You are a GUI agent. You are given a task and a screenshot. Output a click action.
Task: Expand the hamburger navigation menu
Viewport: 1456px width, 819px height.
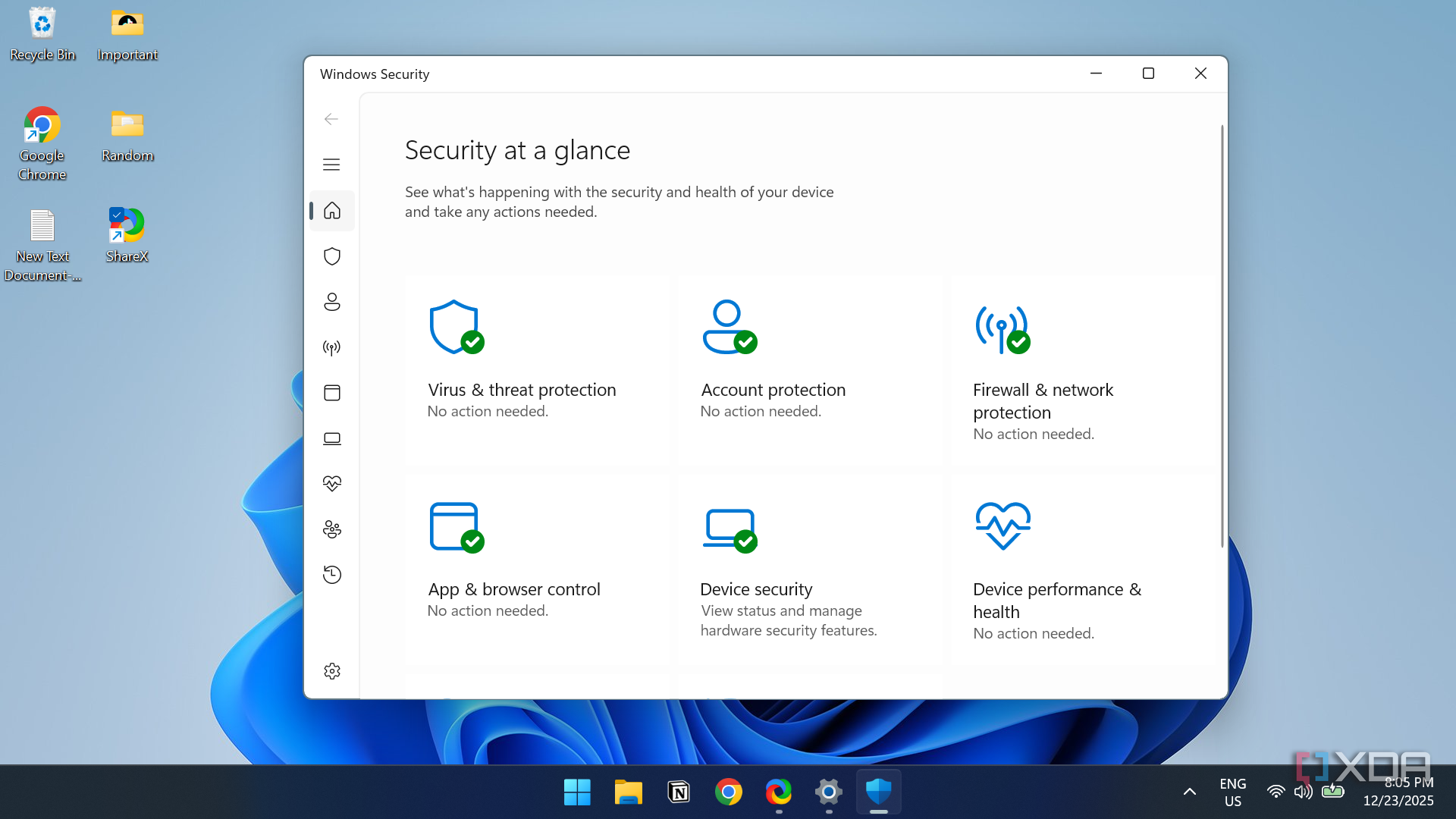pos(331,165)
